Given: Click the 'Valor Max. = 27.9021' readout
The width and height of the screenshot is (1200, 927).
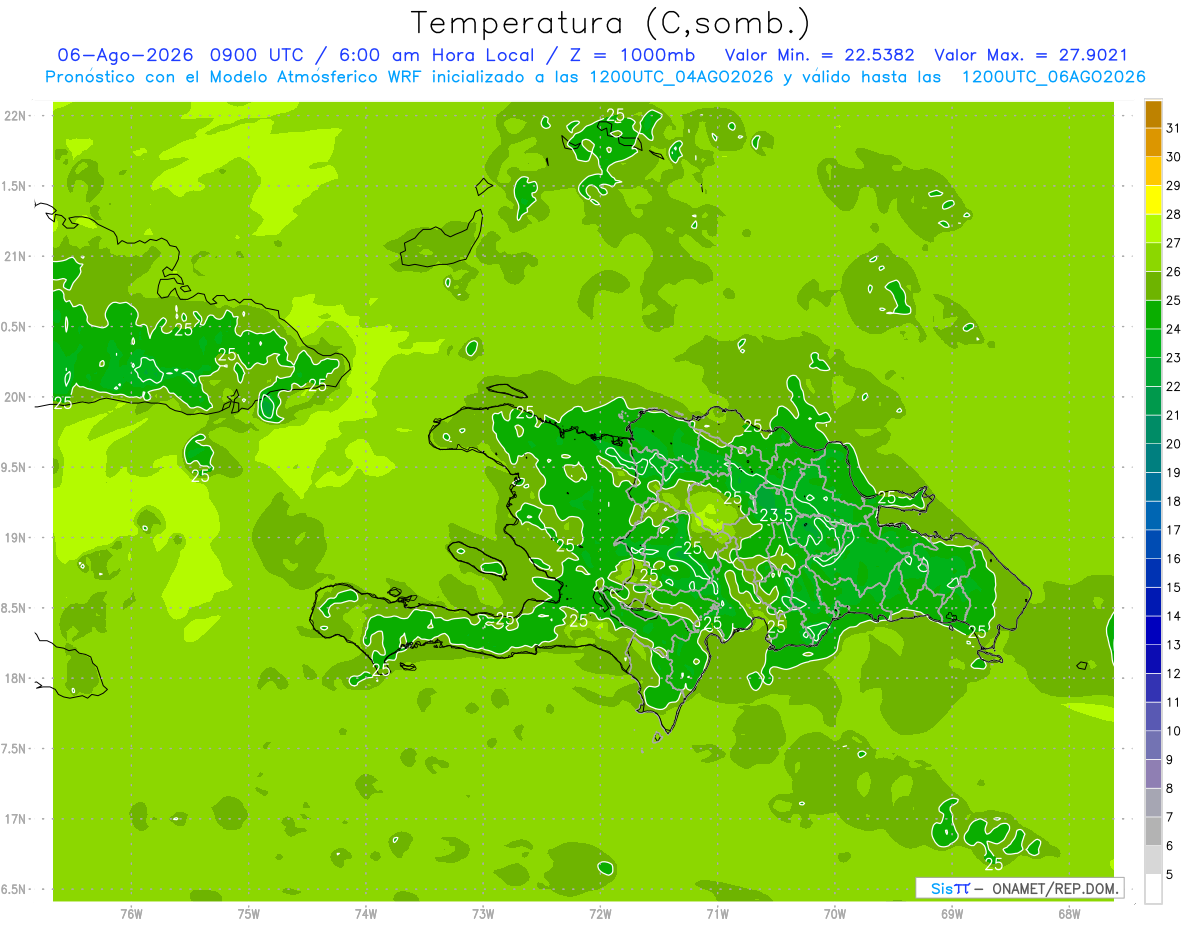Looking at the screenshot, I should (1030, 55).
